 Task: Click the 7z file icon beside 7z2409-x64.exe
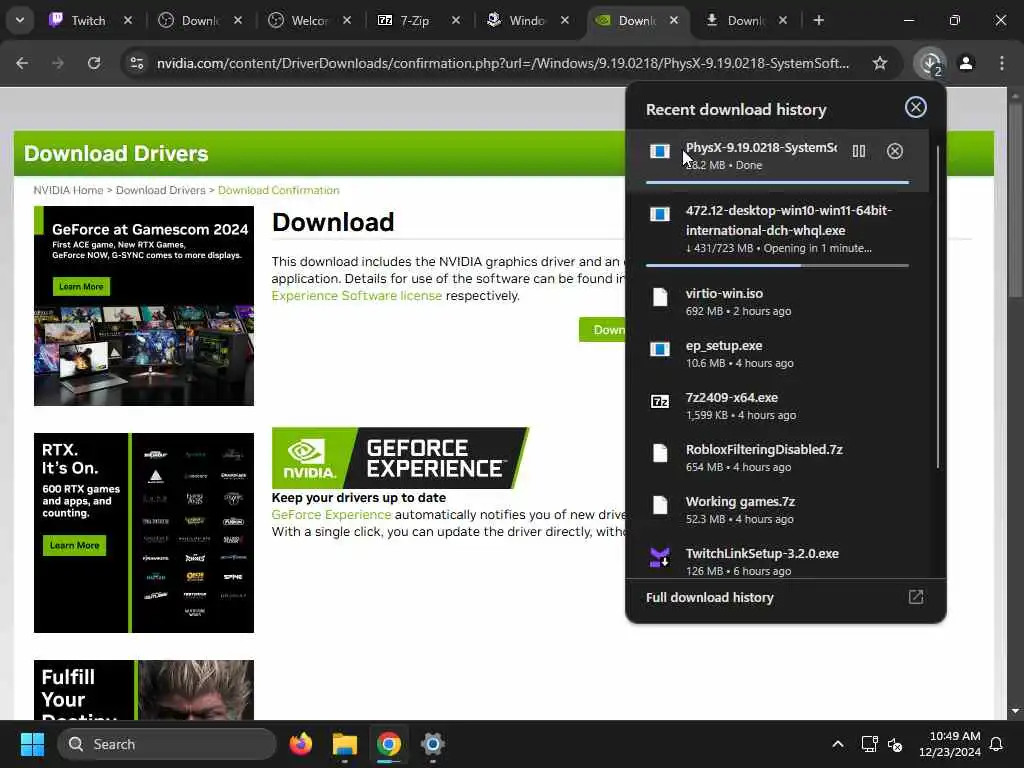coord(660,401)
